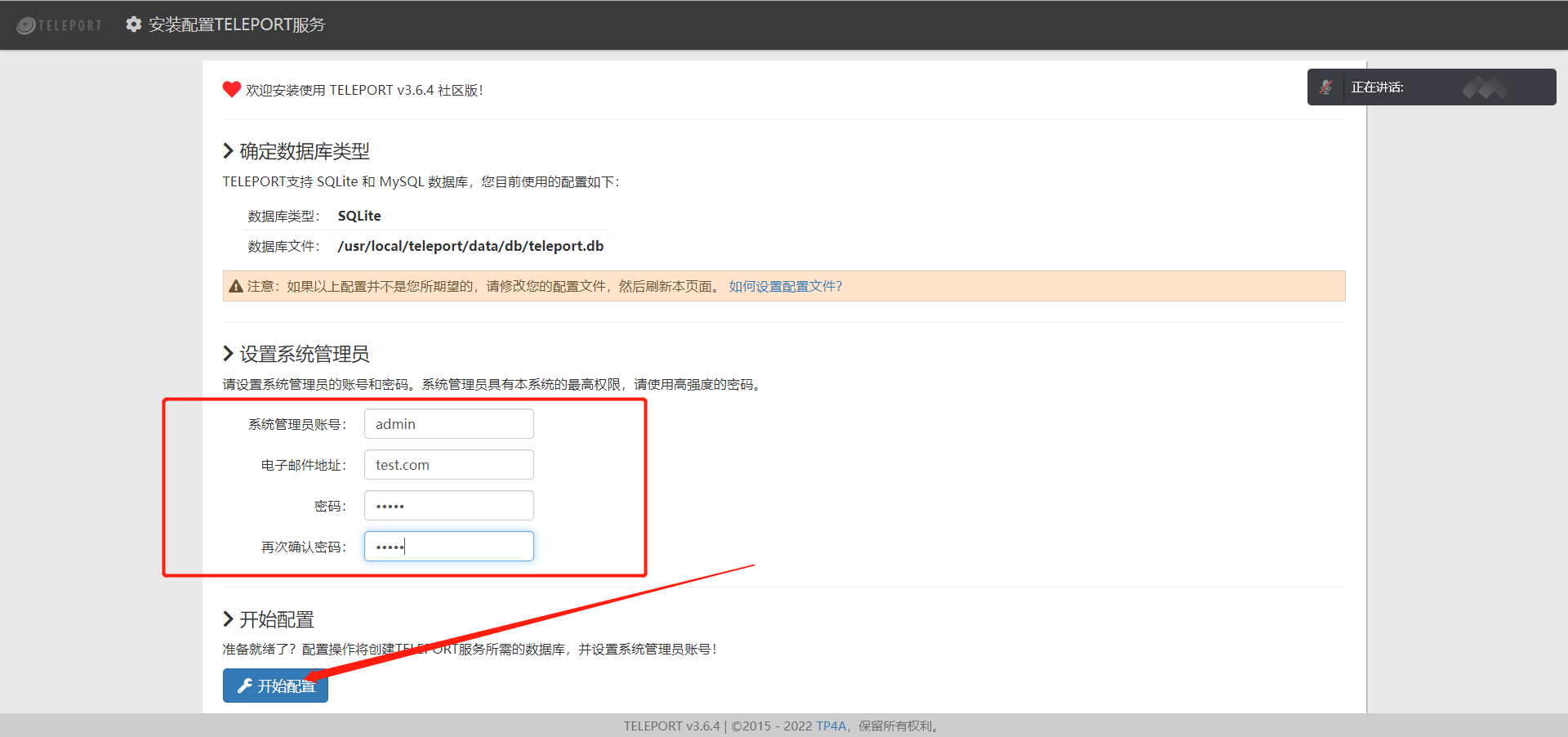Focus the 电子邮件地址 input field

(449, 465)
